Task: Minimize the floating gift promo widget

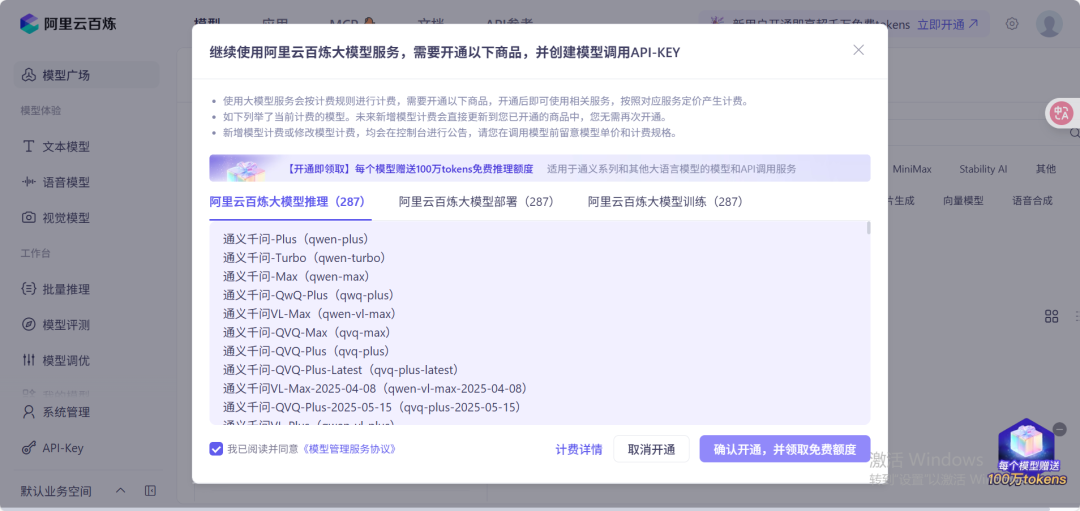Action: tap(1060, 429)
